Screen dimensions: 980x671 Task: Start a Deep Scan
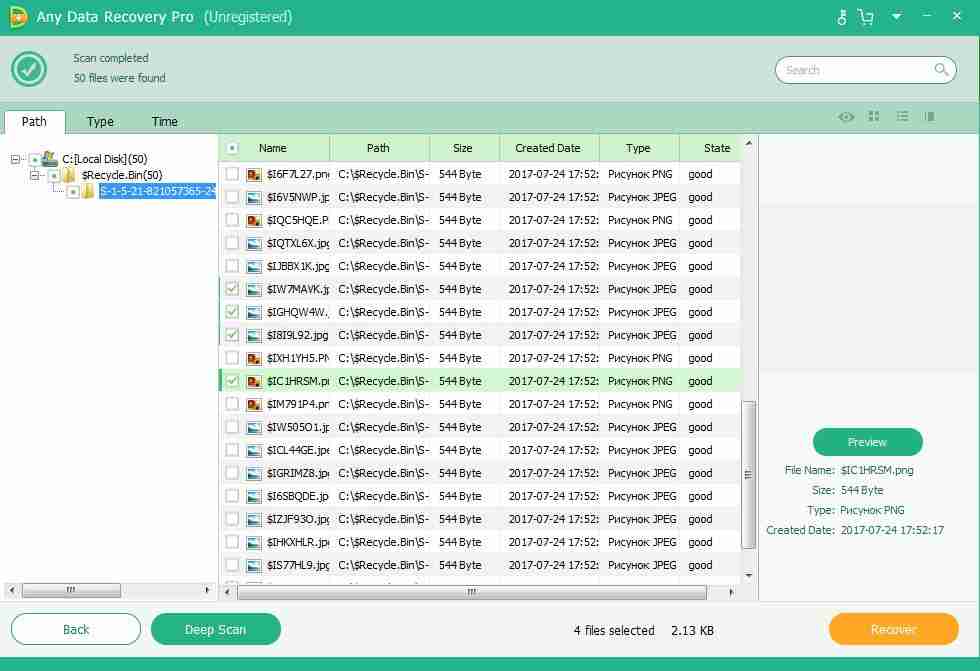pyautogui.click(x=216, y=629)
